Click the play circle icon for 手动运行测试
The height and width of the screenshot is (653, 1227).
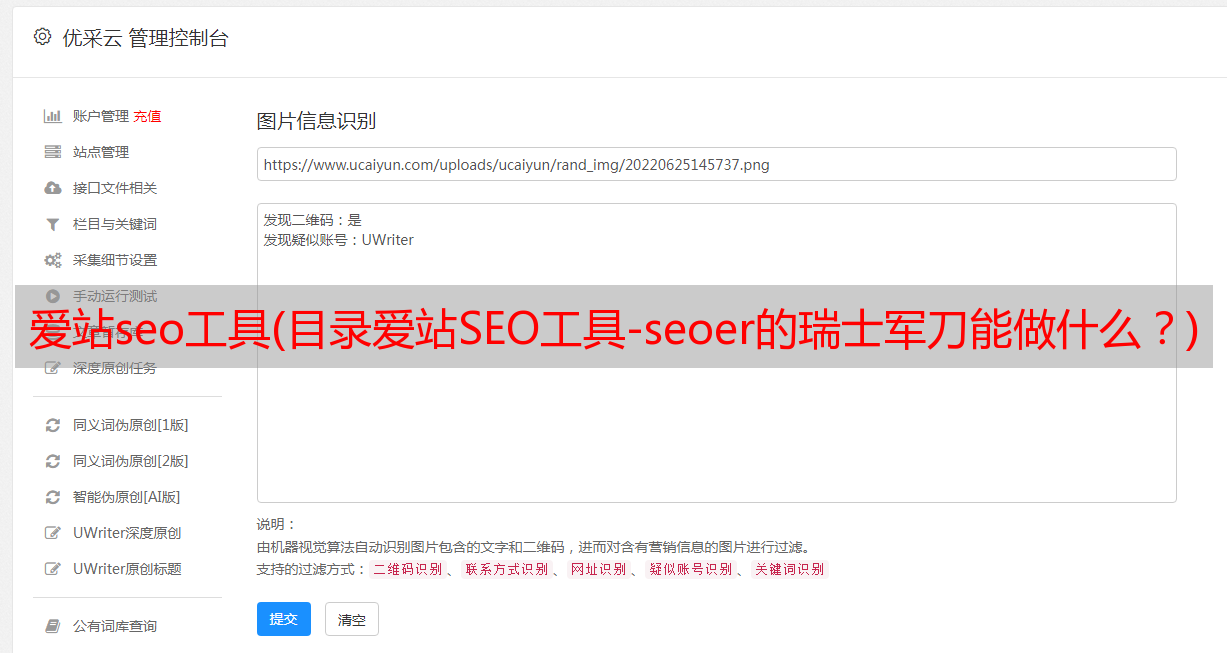click(x=53, y=296)
